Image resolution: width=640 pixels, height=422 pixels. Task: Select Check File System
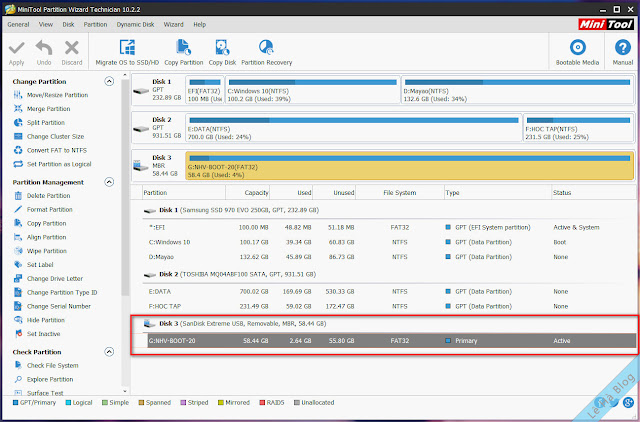coord(46,366)
